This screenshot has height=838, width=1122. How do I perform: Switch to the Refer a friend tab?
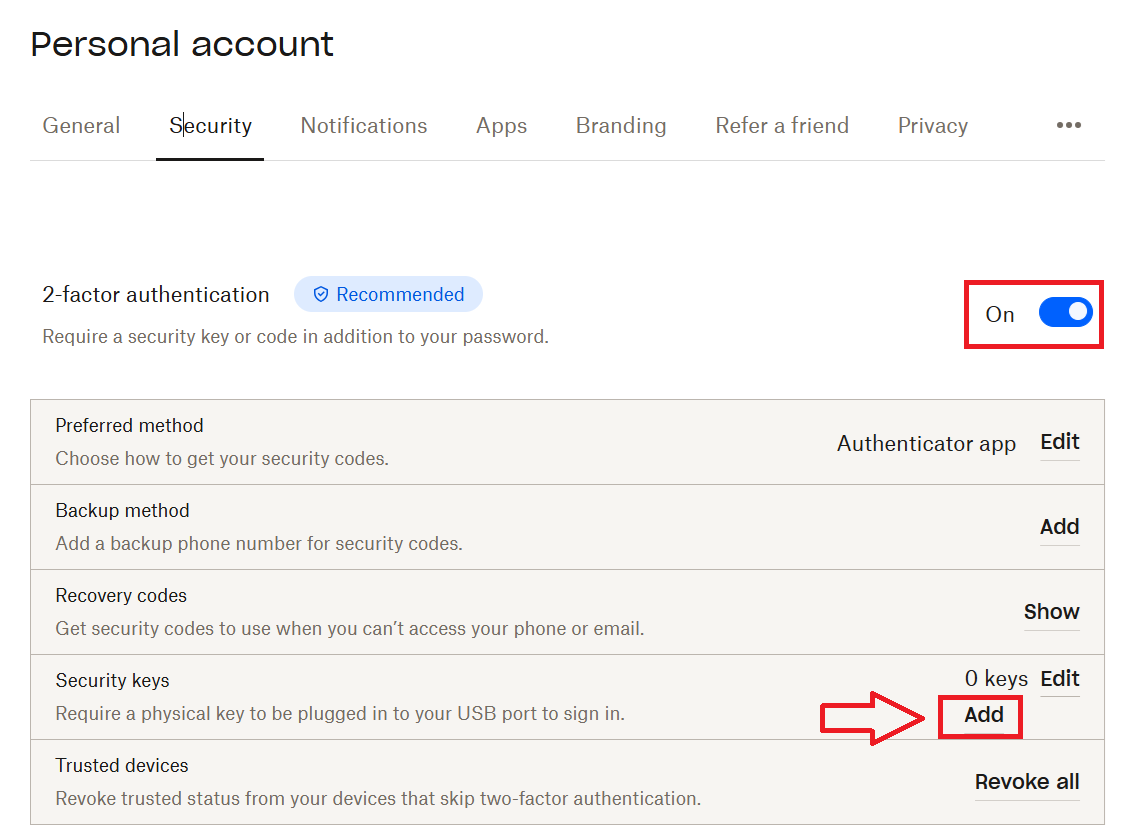point(782,126)
